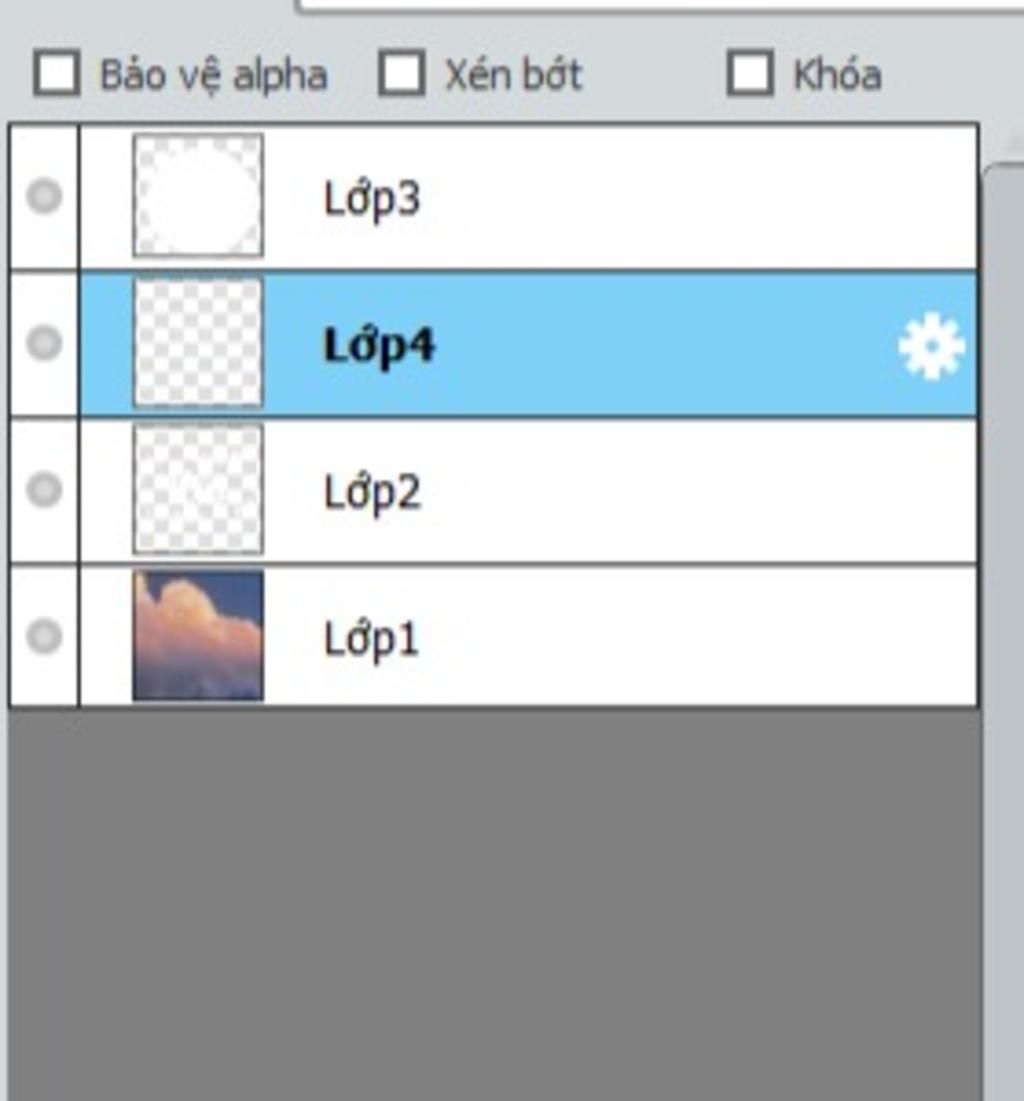
Task: Click the Bảo vệ alpha label text
Action: point(214,76)
